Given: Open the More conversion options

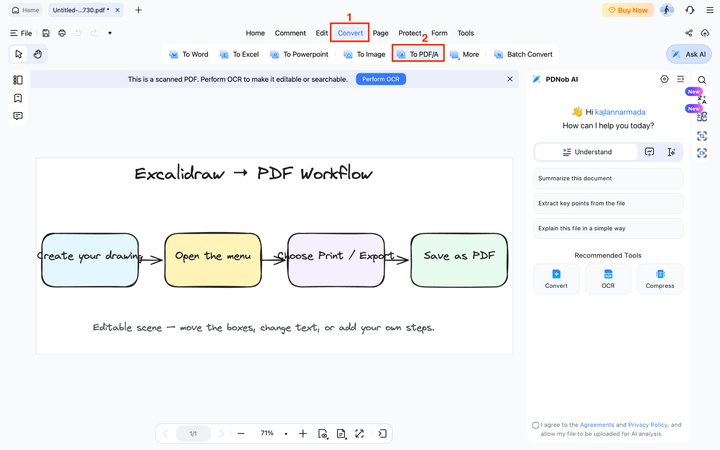Looking at the screenshot, I should [464, 54].
